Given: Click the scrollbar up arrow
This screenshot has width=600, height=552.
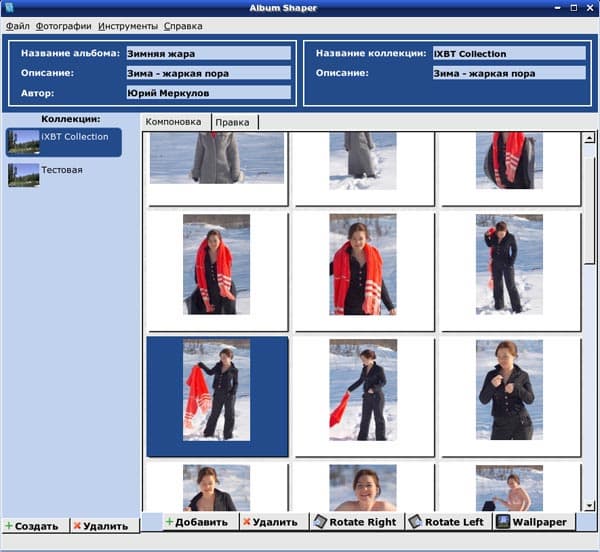Looking at the screenshot, I should tap(589, 138).
